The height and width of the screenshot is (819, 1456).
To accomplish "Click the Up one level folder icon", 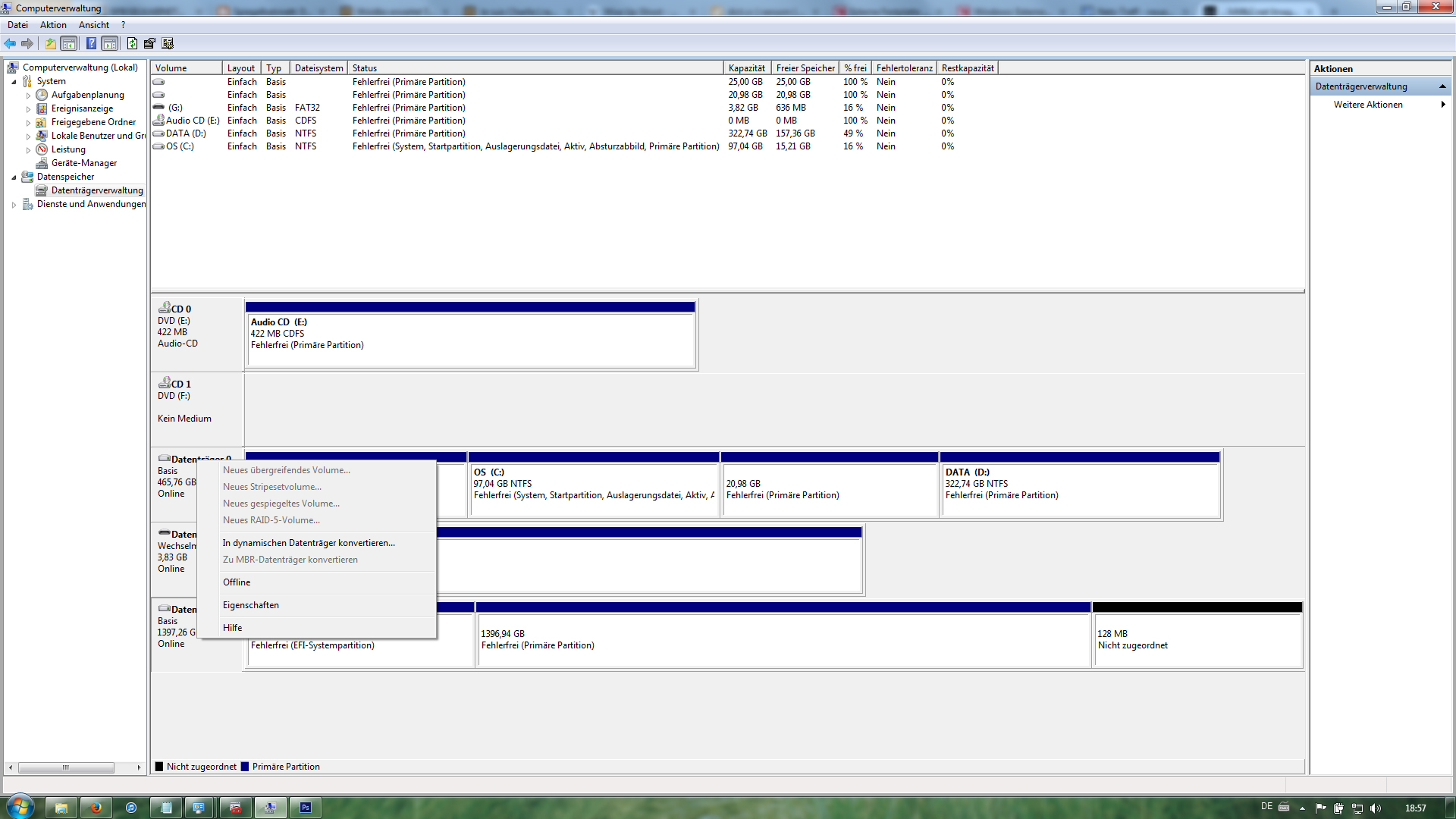I will (x=50, y=44).
